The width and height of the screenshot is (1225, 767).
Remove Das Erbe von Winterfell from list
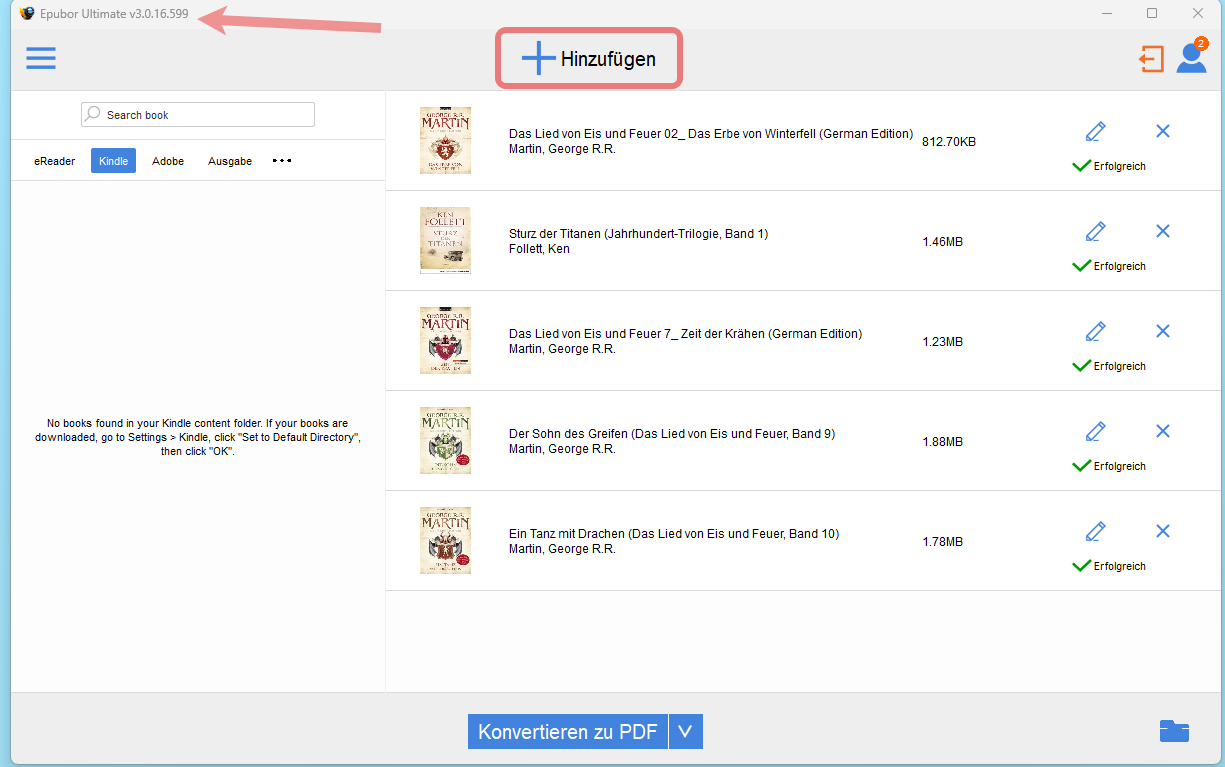pos(1163,131)
